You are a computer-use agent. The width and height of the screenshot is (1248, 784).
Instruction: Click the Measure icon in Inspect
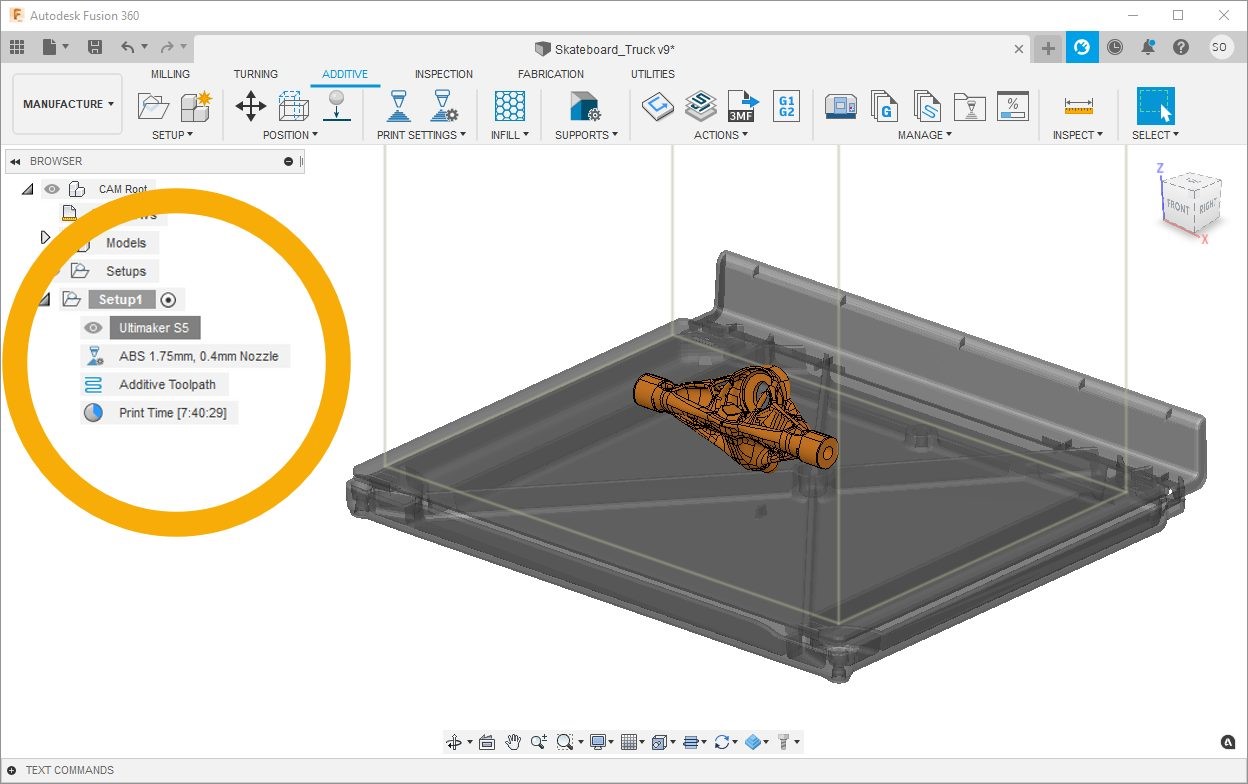(x=1077, y=106)
